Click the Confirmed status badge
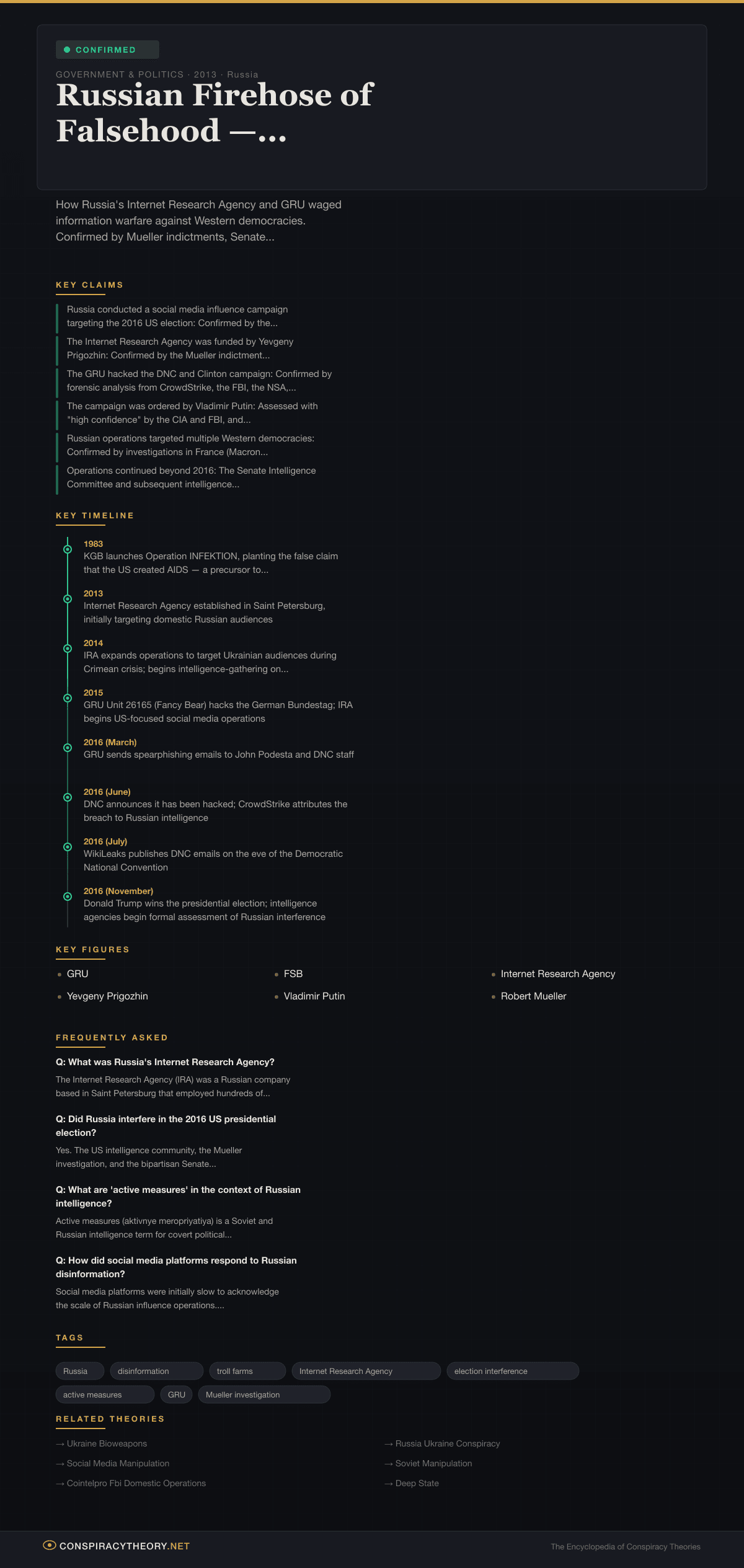744x1568 pixels. click(x=107, y=50)
